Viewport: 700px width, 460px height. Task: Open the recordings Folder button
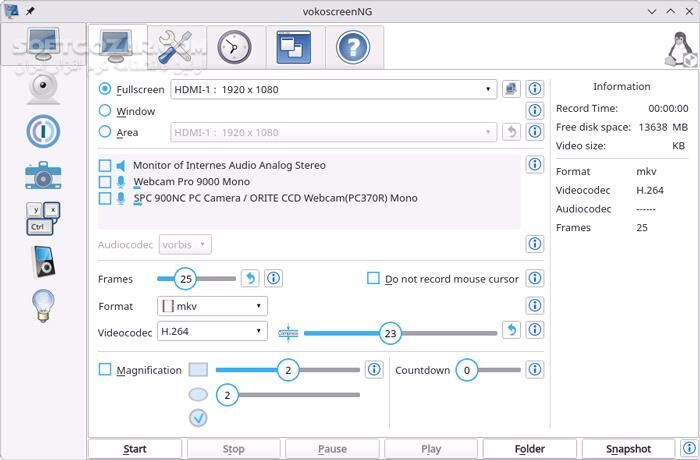(x=529, y=449)
